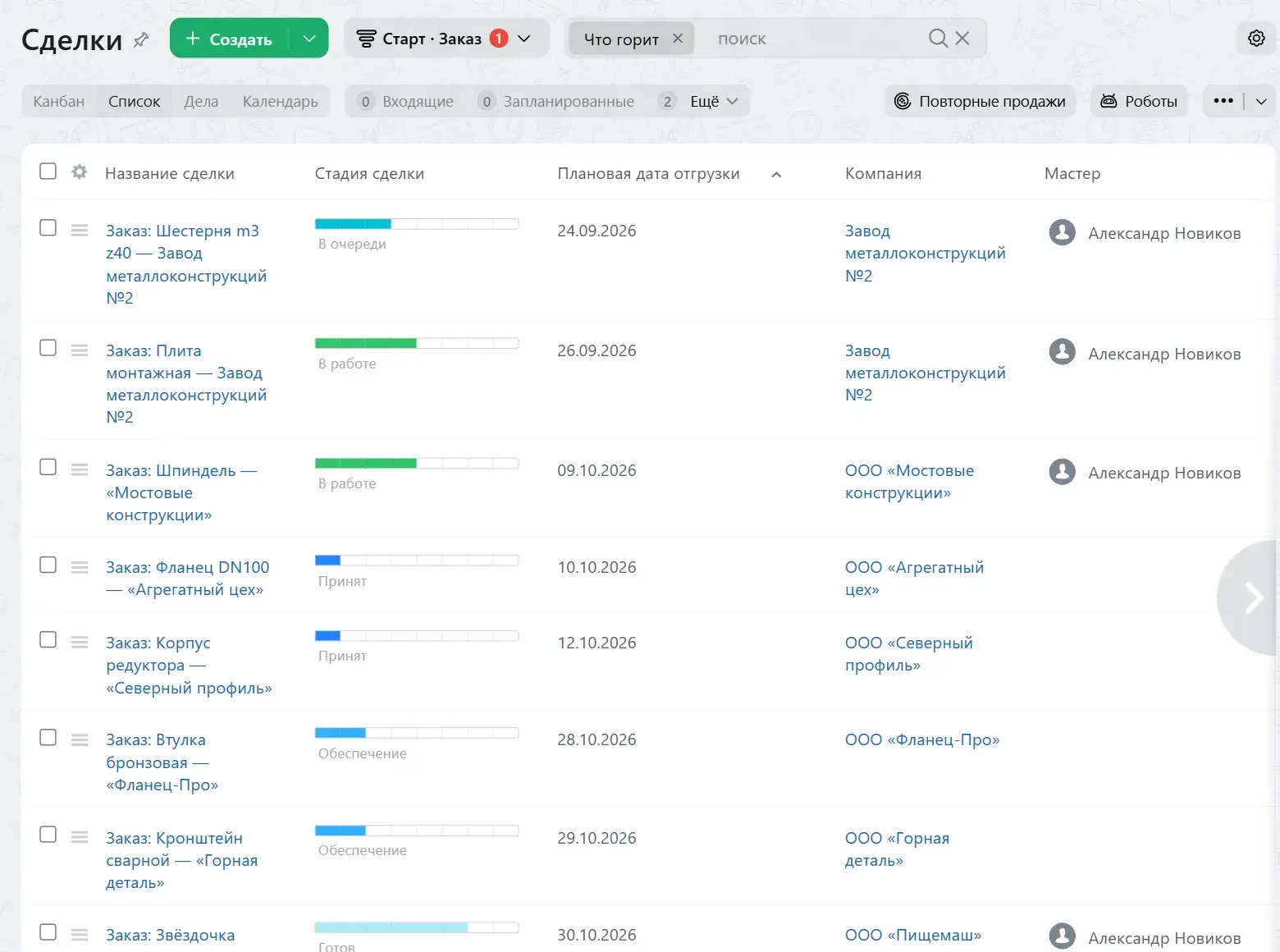Open company link ООО «Фланец-Про»

[922, 740]
